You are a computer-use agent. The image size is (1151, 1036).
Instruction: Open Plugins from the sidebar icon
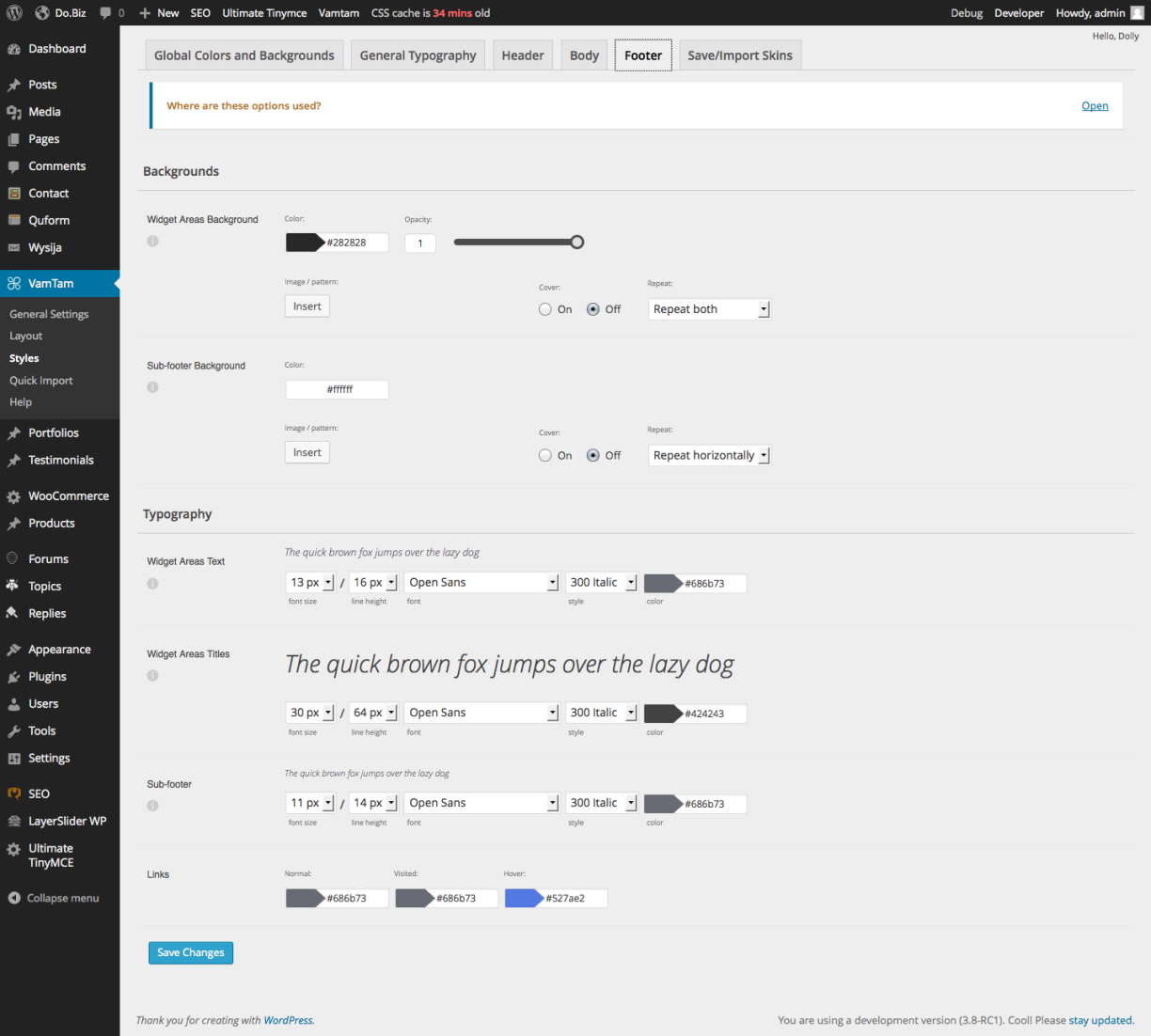(14, 677)
